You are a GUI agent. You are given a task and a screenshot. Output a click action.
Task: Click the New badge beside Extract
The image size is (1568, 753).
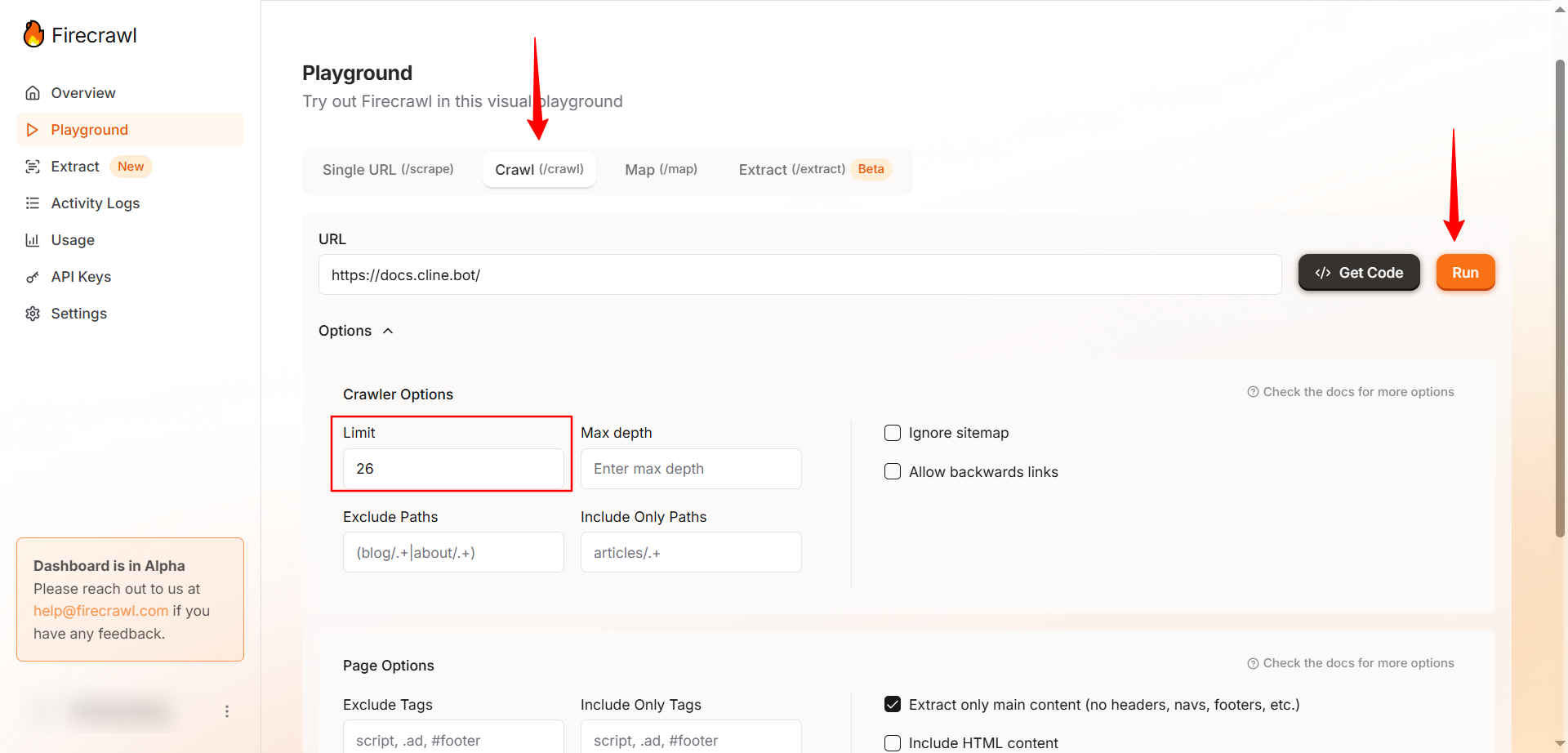click(x=131, y=167)
